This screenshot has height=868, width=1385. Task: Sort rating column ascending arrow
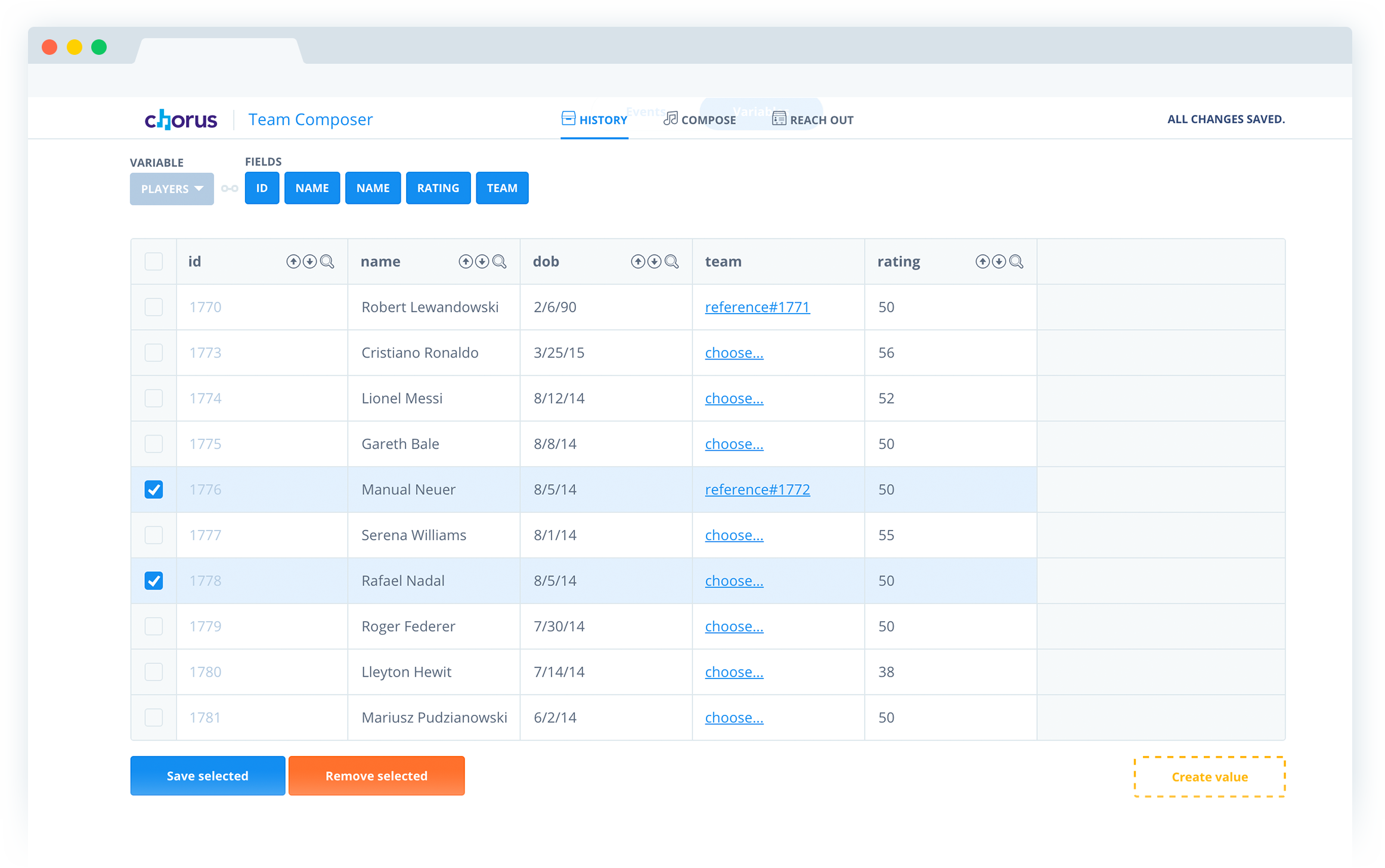982,262
